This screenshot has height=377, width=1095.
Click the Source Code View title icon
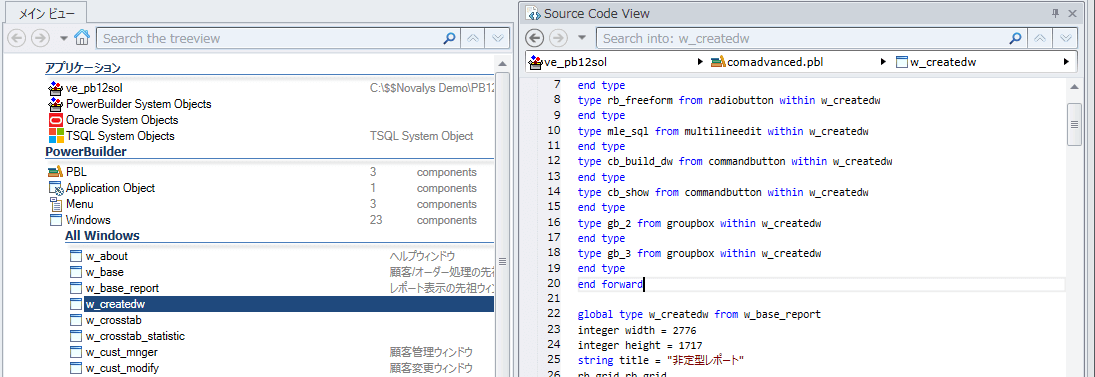pyautogui.click(x=533, y=13)
